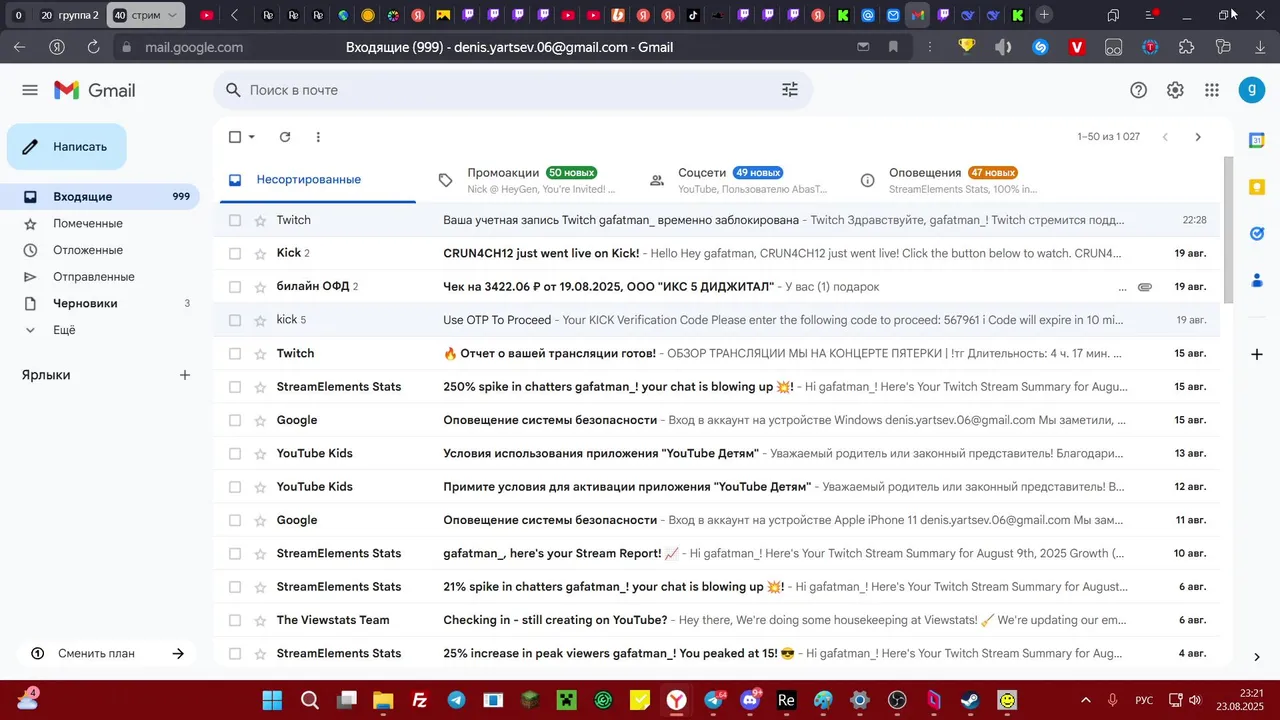Open the new browser tab plus button
This screenshot has height=720, width=1280.
[x=1044, y=15]
